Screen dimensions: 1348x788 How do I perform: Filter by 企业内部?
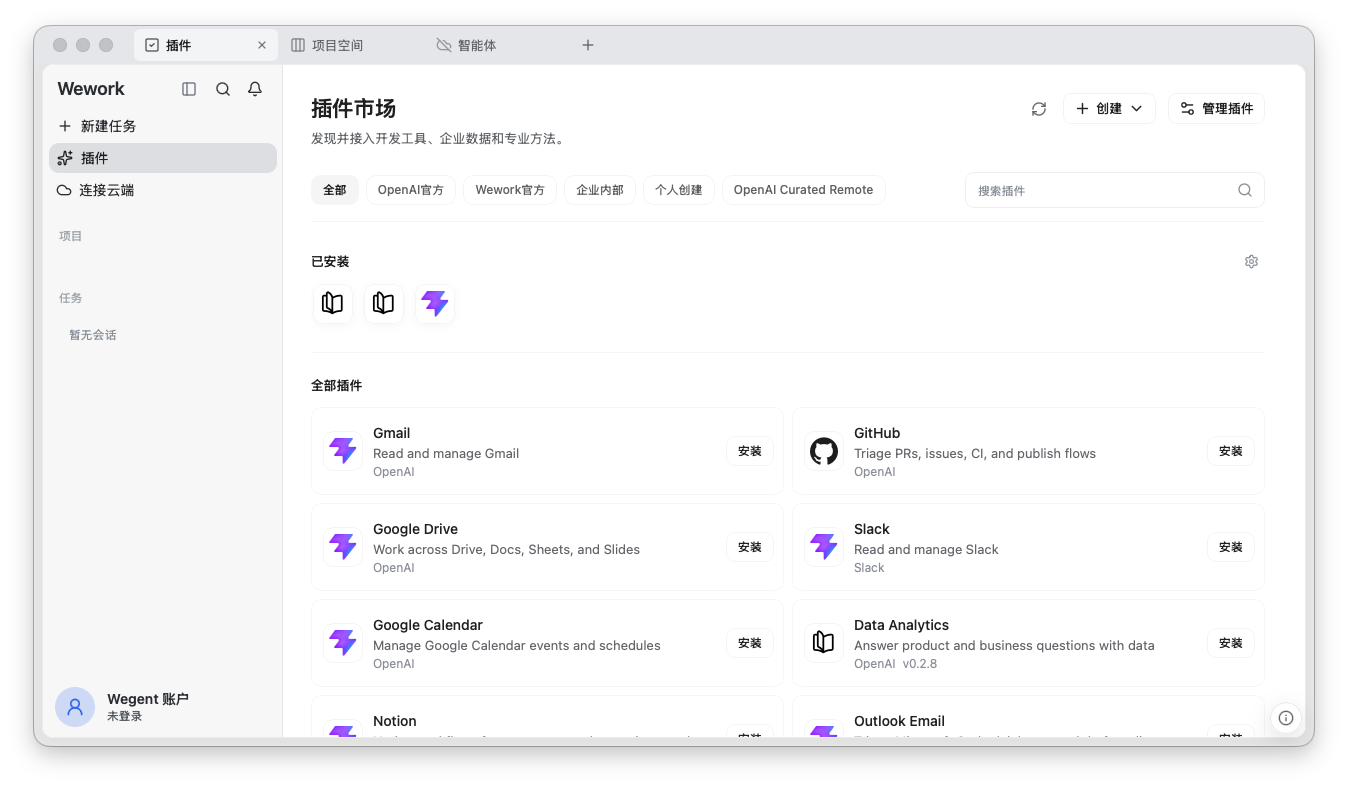point(600,190)
